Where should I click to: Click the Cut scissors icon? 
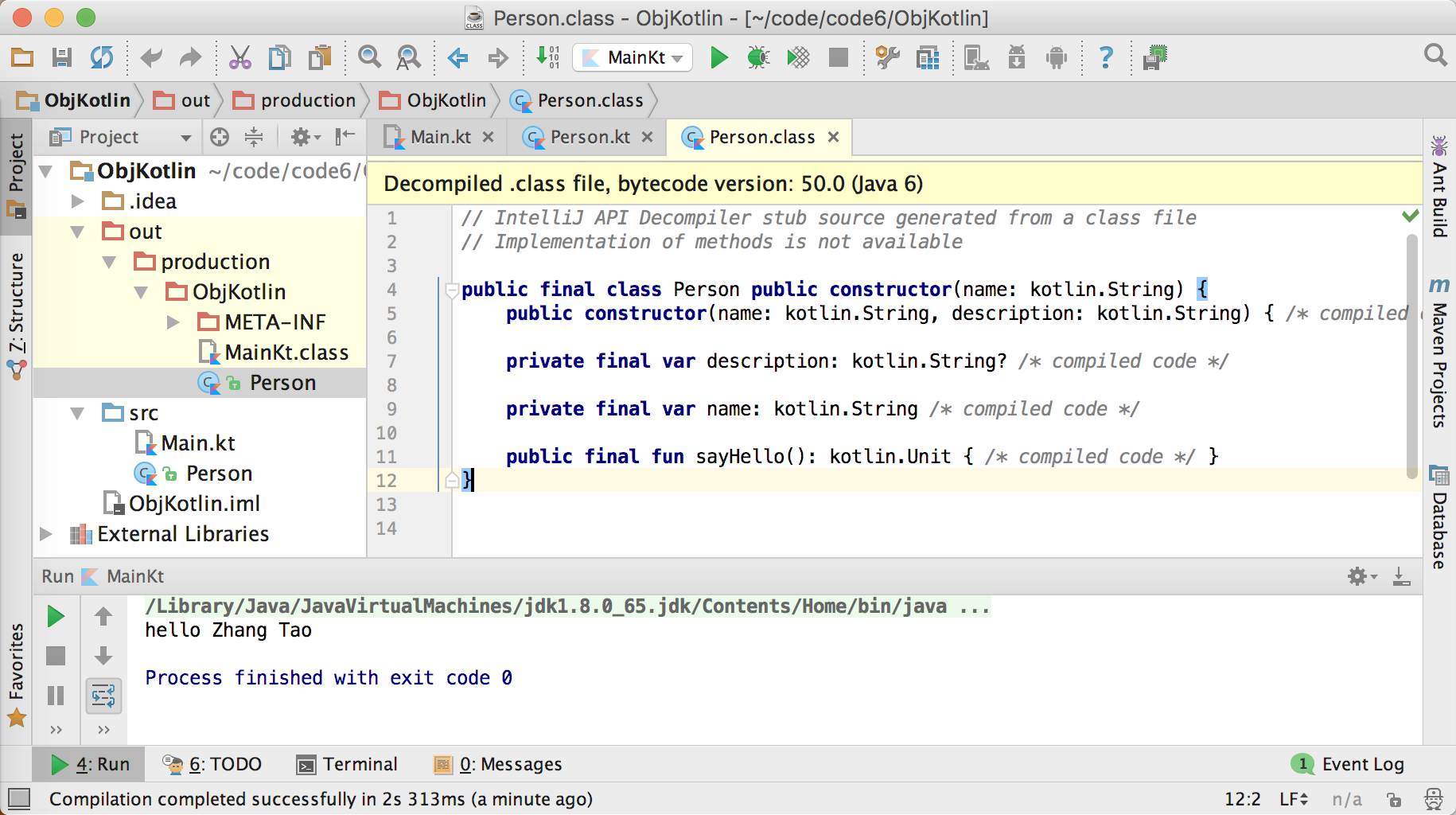pos(240,57)
